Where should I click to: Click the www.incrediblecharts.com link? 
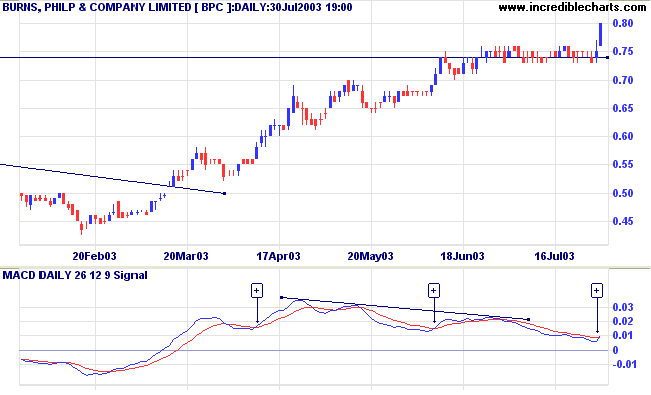(572, 7)
